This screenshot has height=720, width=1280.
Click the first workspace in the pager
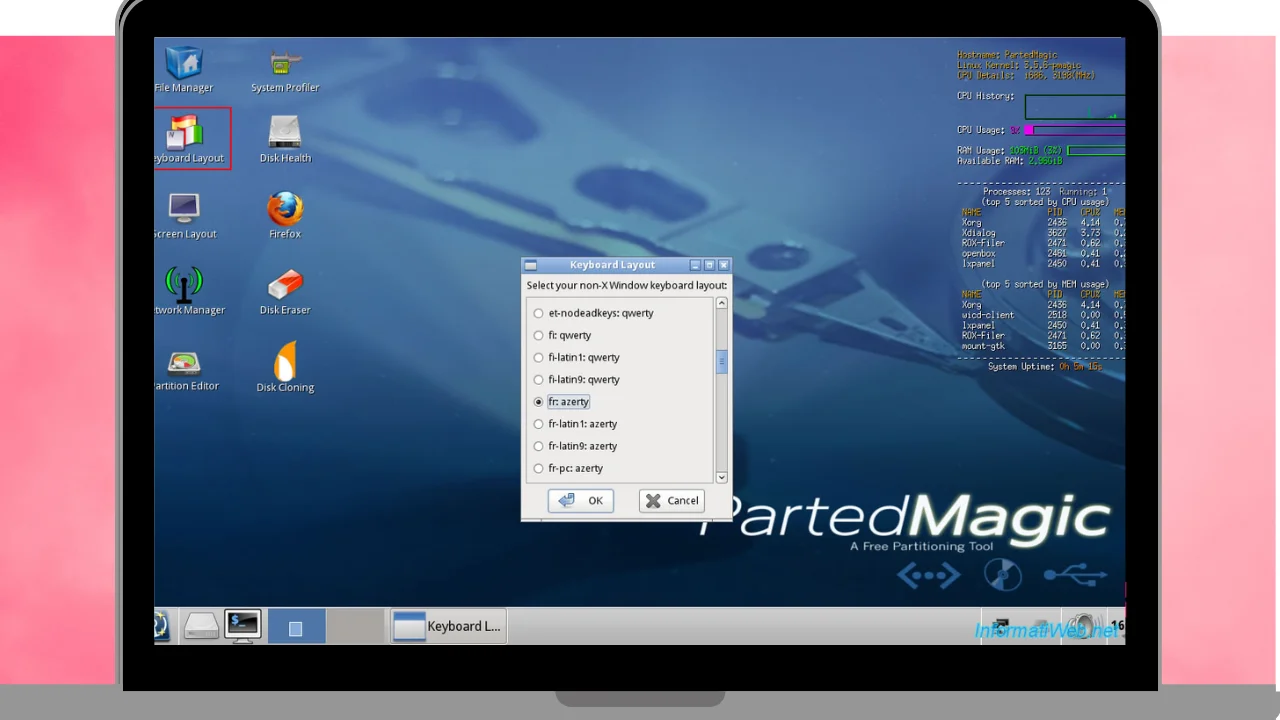[296, 626]
